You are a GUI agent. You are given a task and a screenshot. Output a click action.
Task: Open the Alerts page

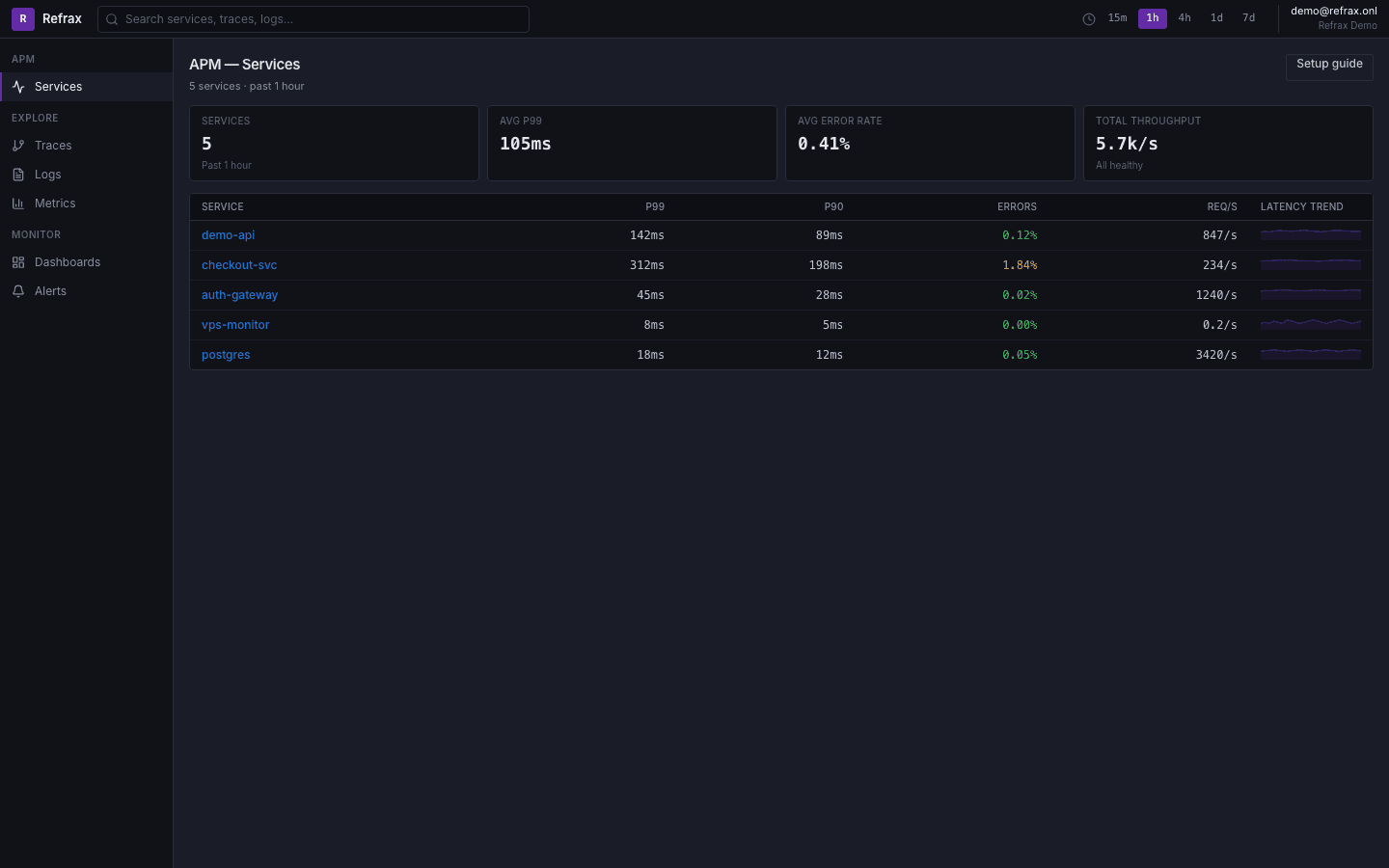(87, 291)
